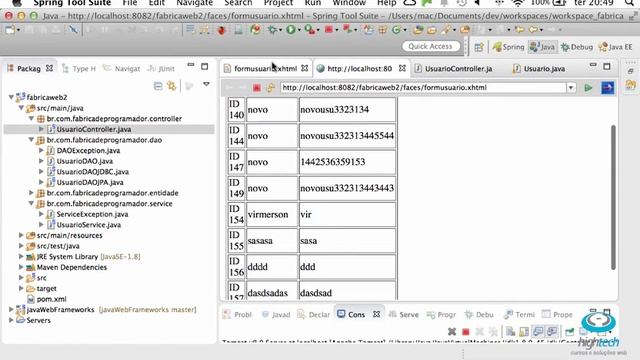Open the Problems view tab
This screenshot has height=360, width=640.
pyautogui.click(x=237, y=314)
